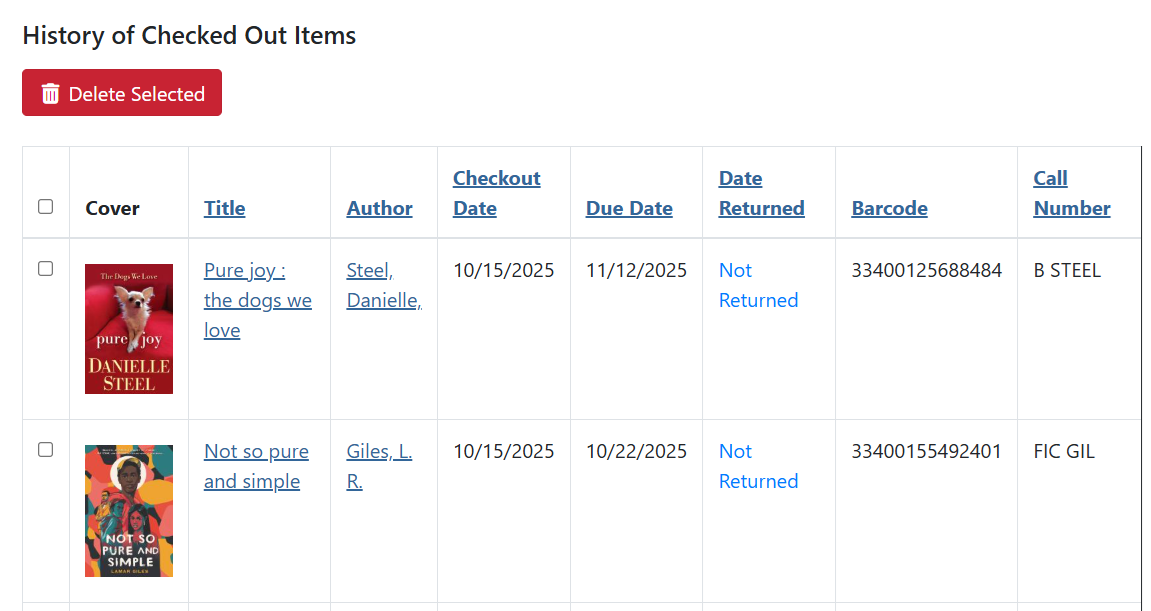Sort the list by Barcode
The image size is (1151, 611).
pyautogui.click(x=889, y=208)
